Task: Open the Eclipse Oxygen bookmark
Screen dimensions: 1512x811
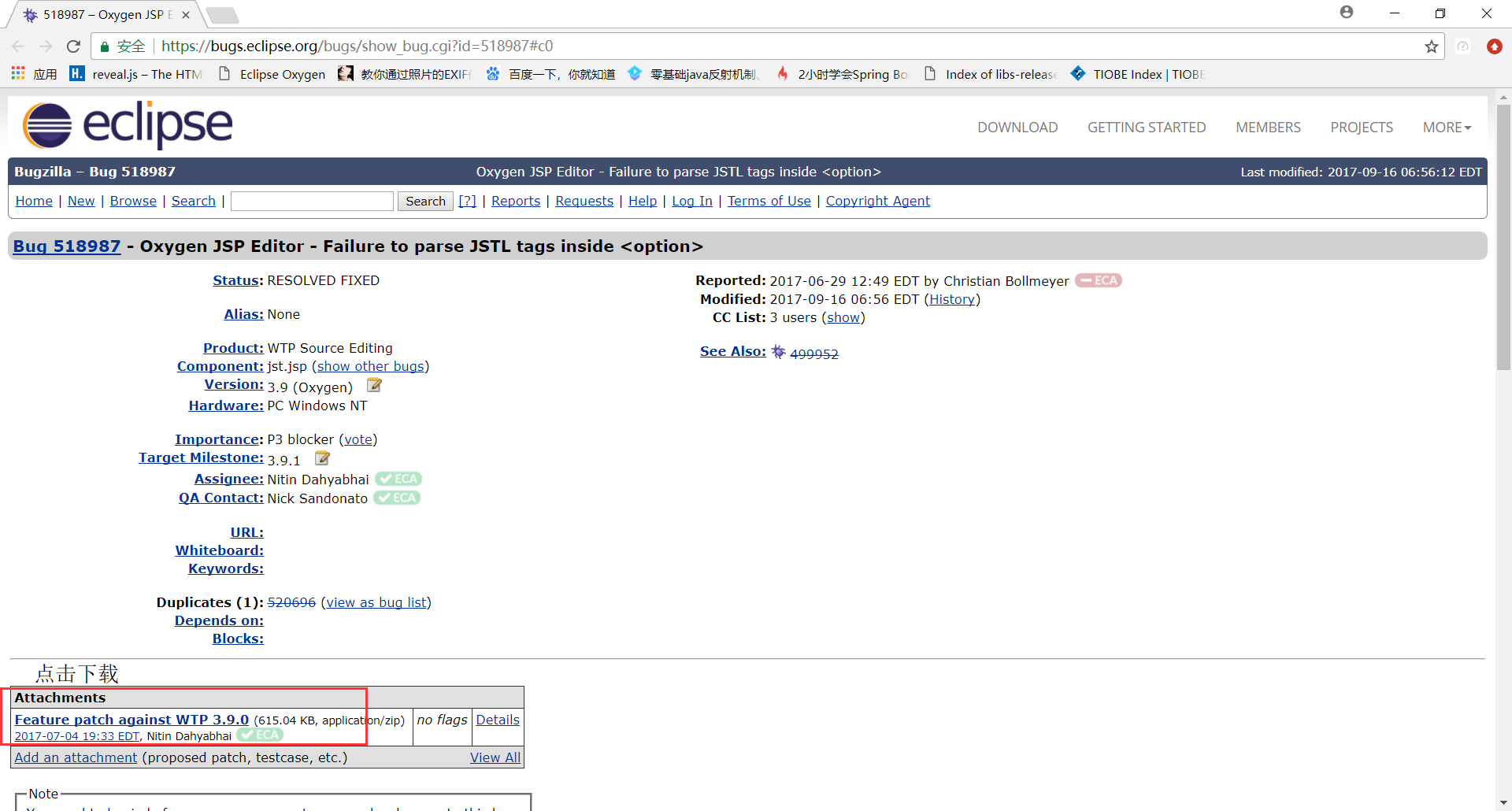Action: pos(272,74)
